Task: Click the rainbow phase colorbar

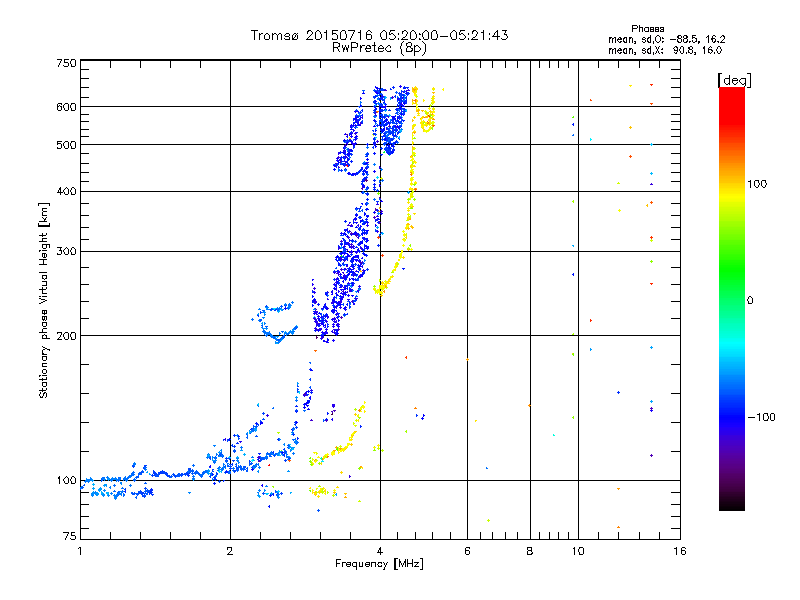Action: coord(732,298)
